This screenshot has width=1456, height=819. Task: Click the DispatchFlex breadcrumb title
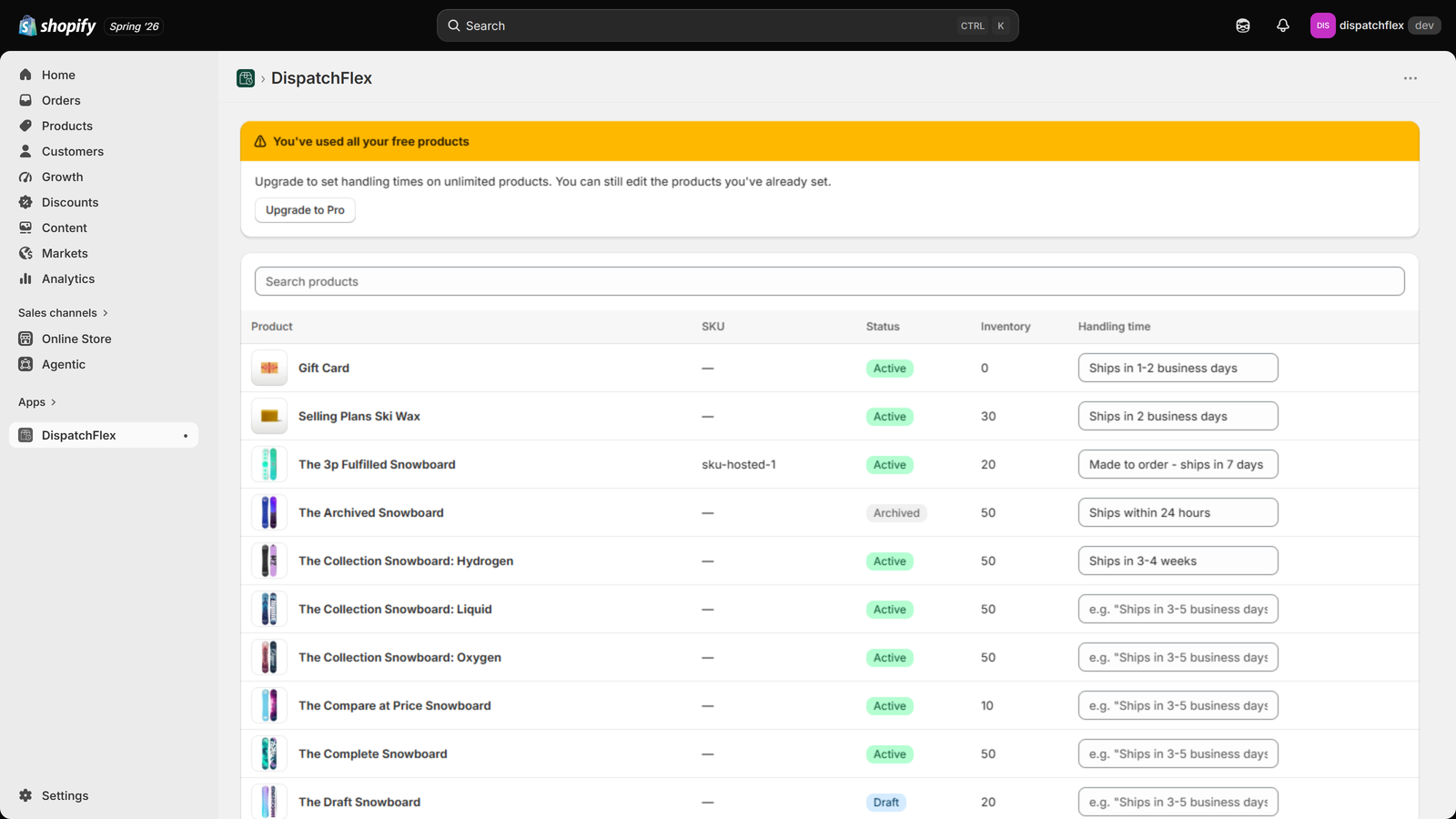coord(321,78)
